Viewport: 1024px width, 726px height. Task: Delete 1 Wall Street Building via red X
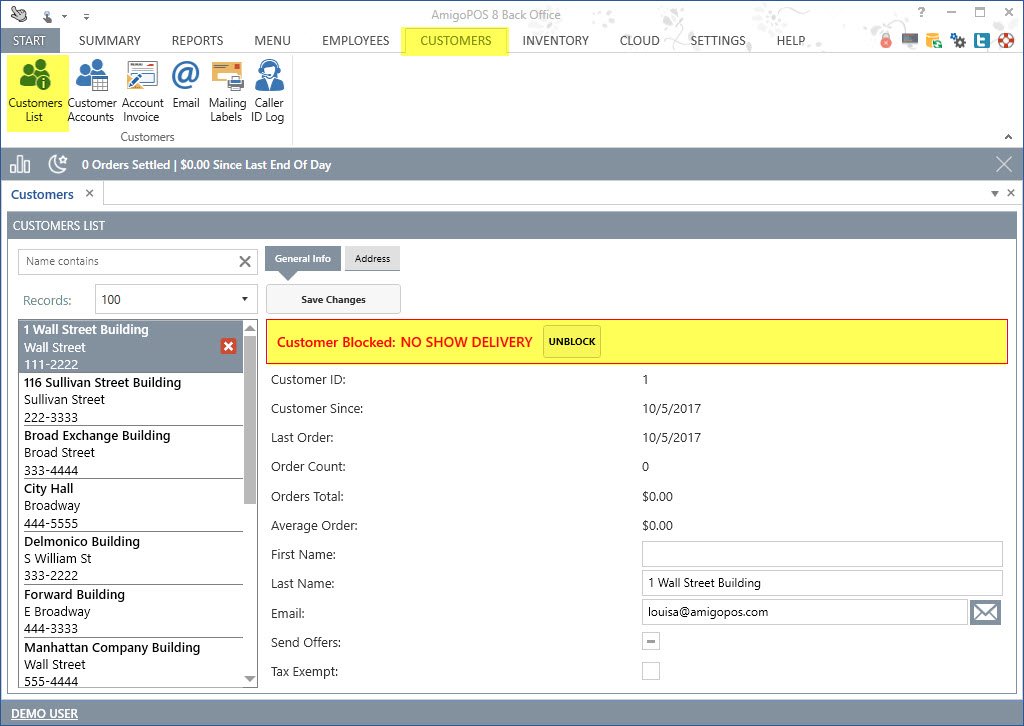(x=228, y=346)
